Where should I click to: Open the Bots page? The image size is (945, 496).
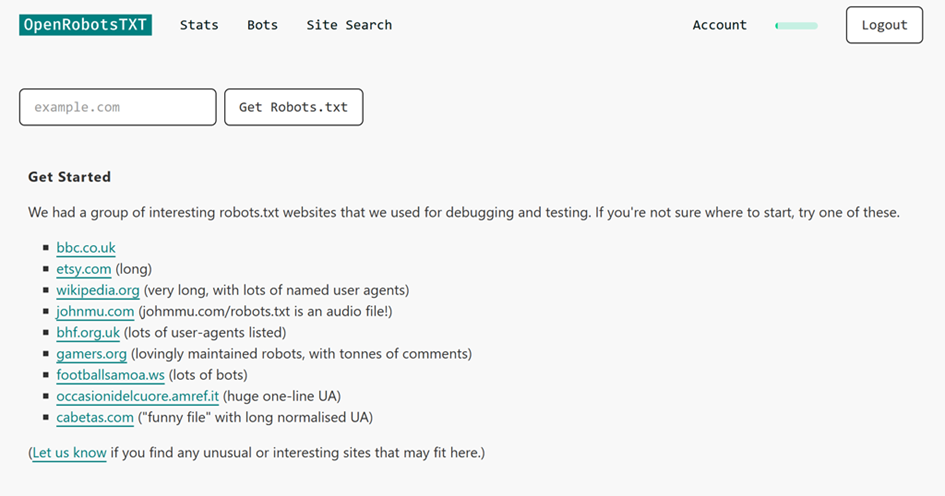point(262,25)
